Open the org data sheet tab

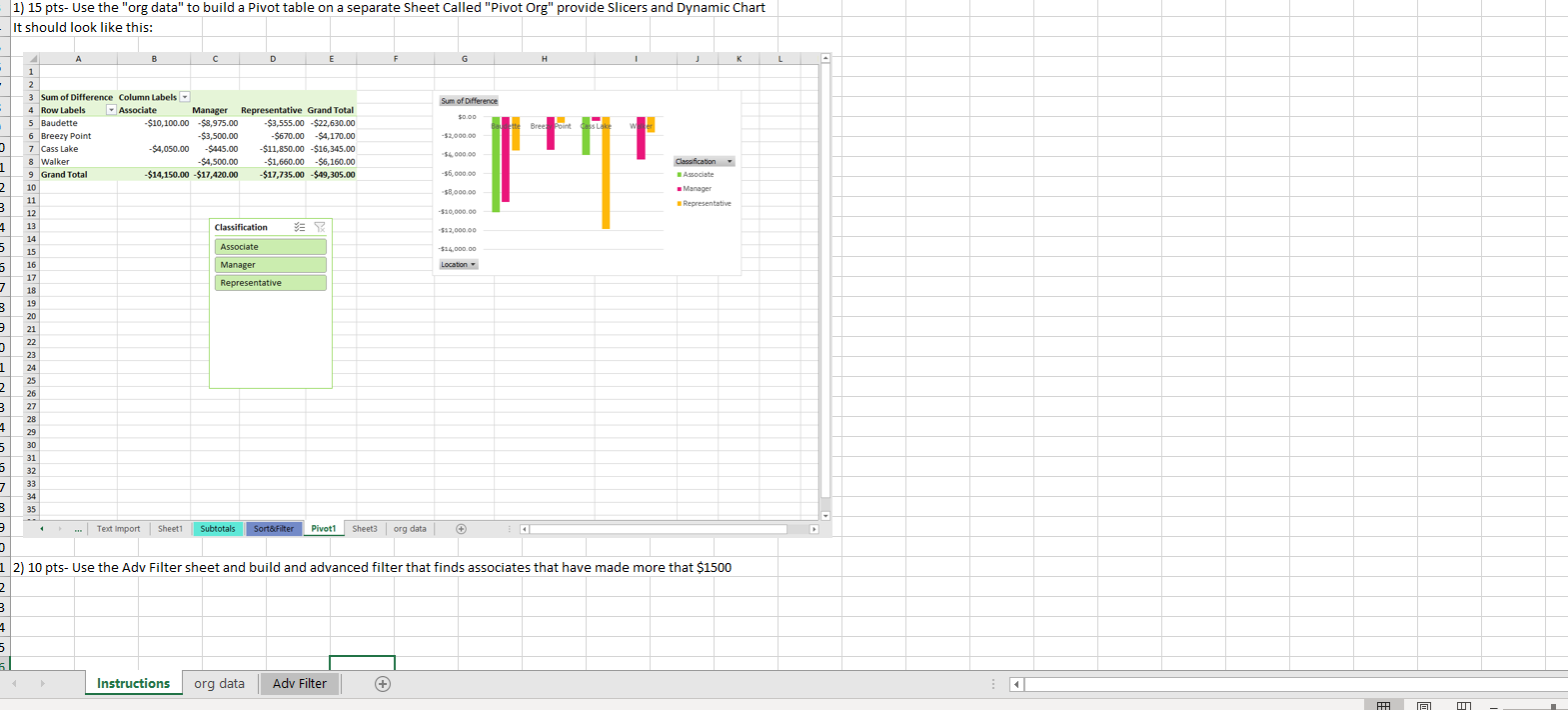(219, 684)
